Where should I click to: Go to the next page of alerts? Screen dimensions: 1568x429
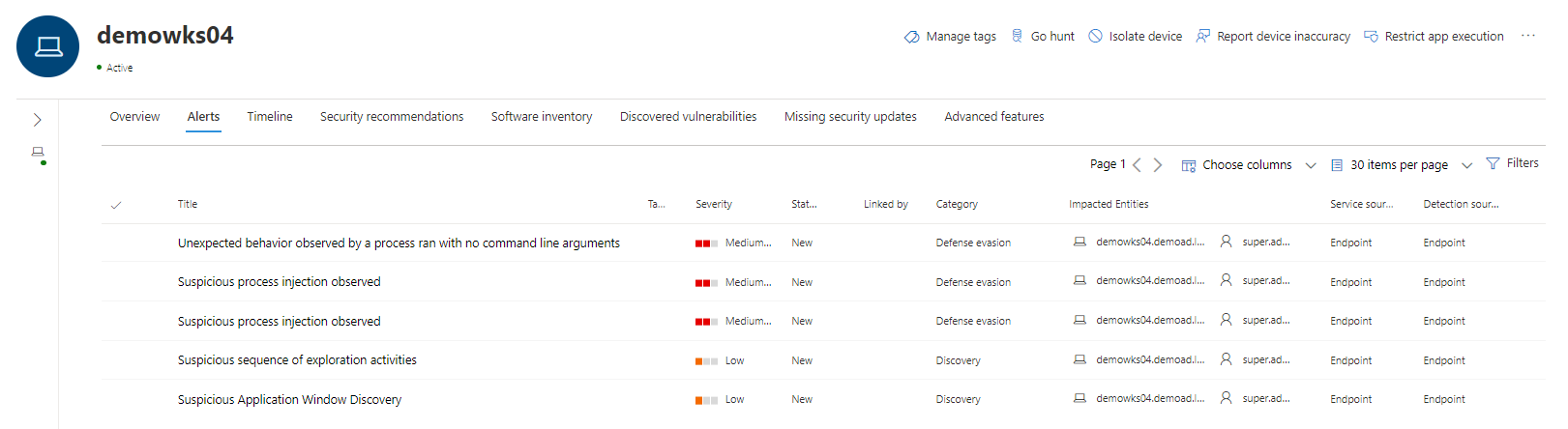pyautogui.click(x=1158, y=165)
